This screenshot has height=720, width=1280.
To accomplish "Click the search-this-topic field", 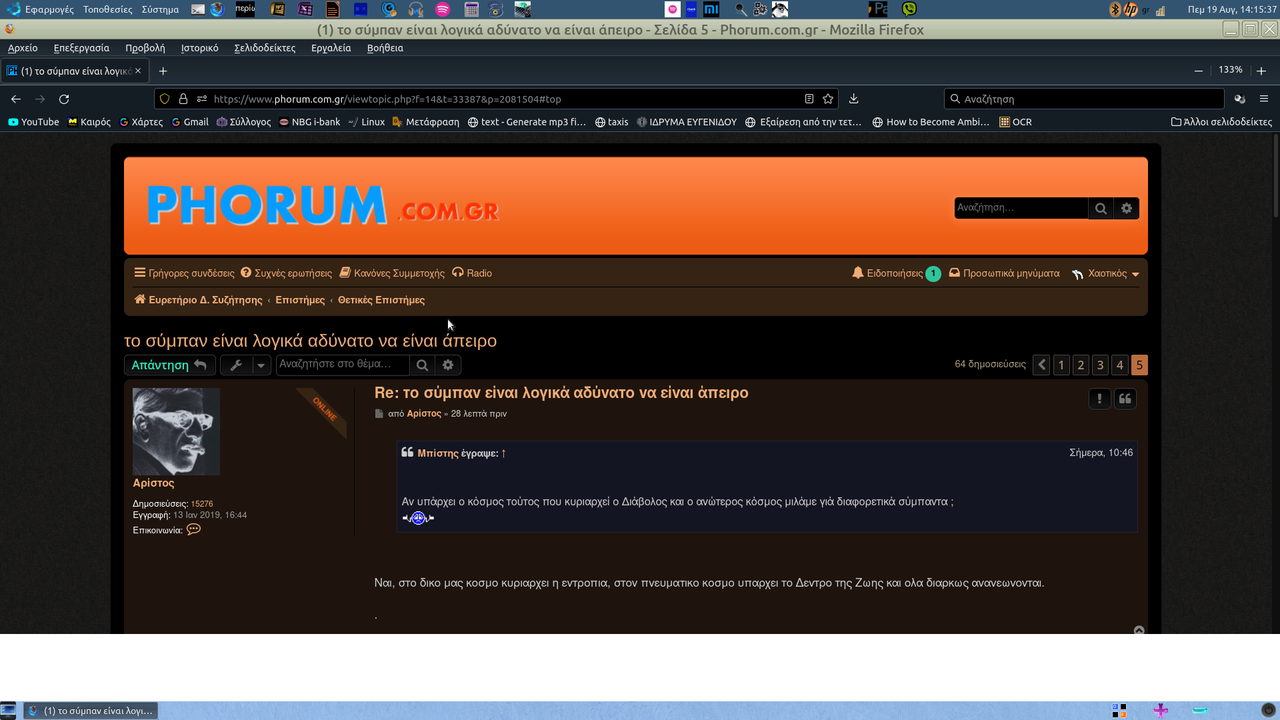I will coord(343,365).
